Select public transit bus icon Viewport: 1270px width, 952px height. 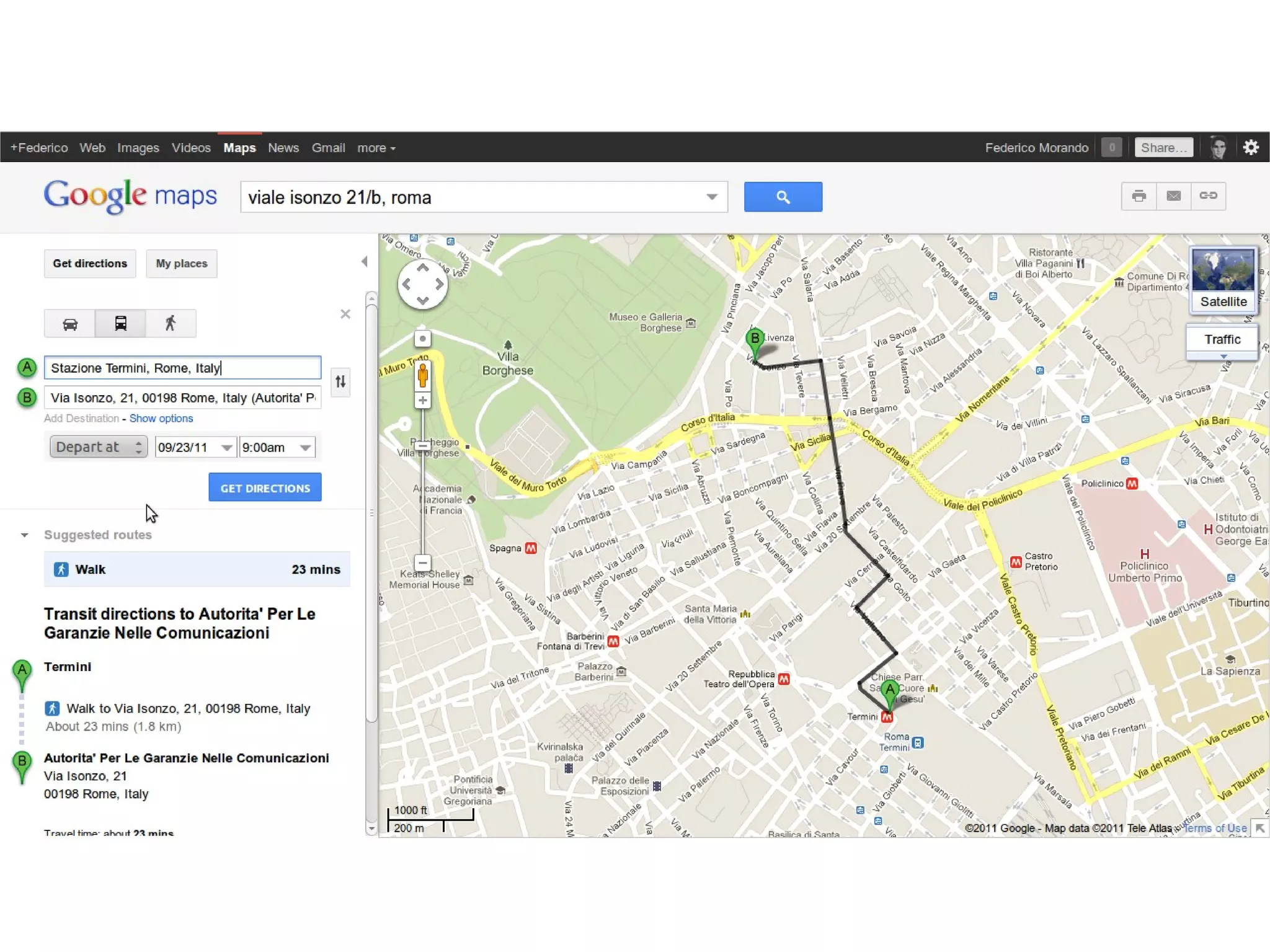coord(120,324)
